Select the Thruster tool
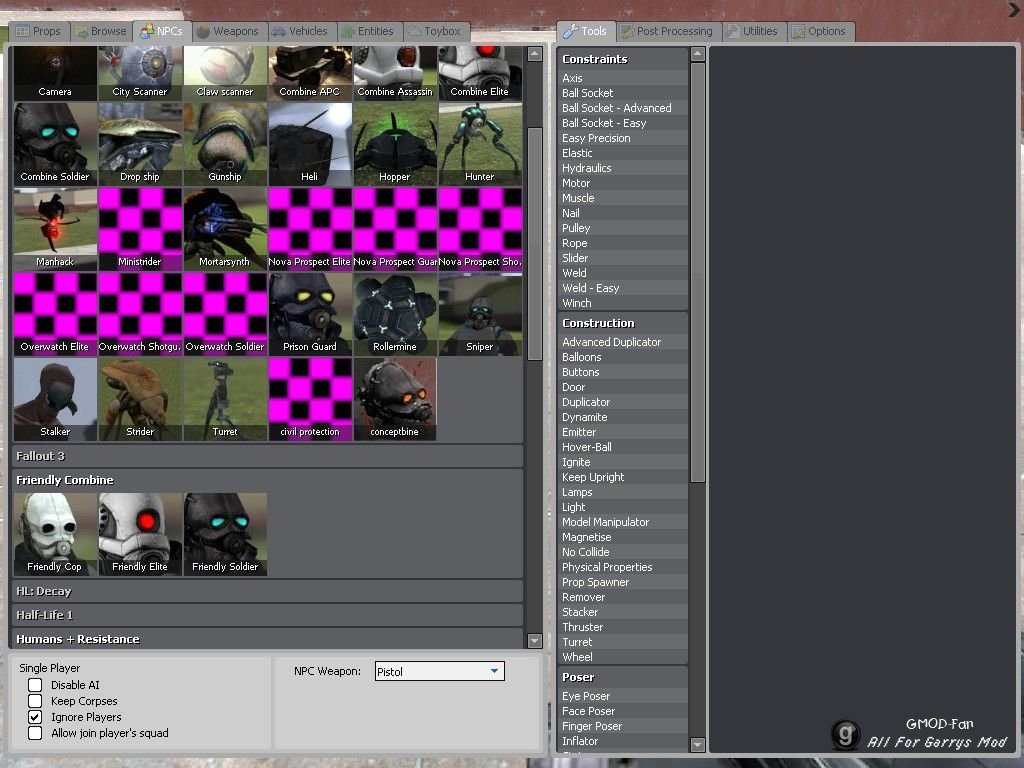1024x768 pixels. [623, 628]
